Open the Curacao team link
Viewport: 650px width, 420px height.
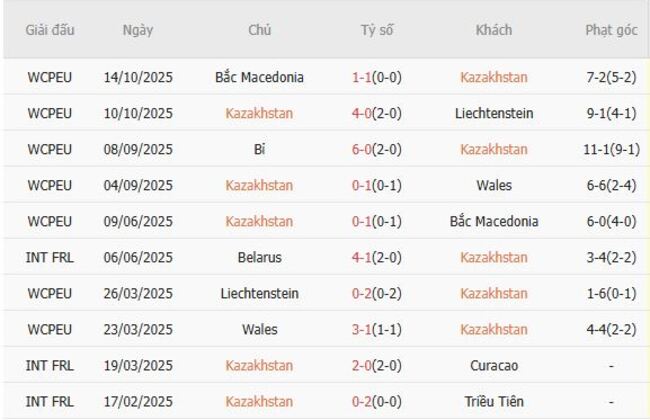tap(493, 365)
